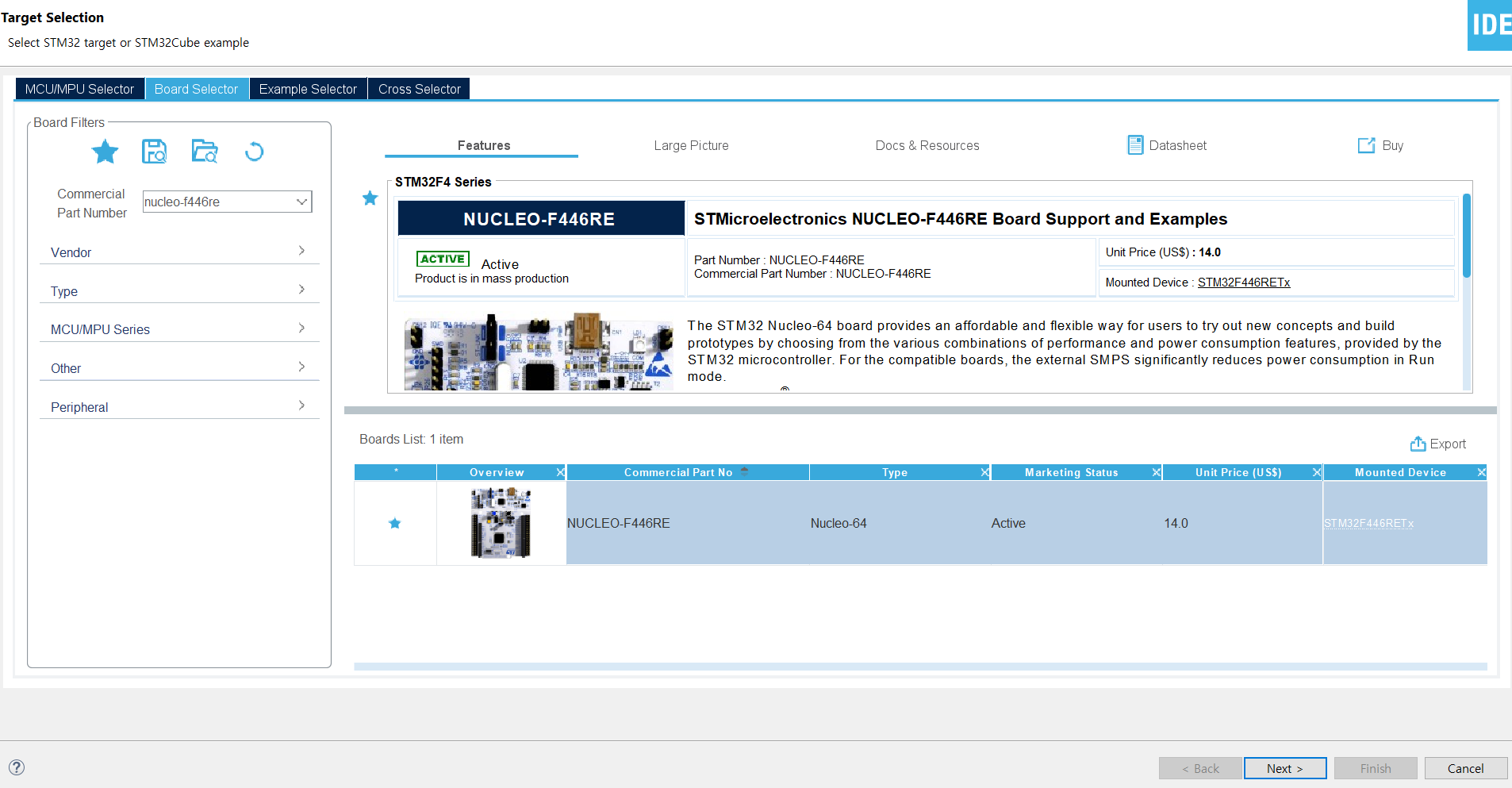
Task: Reset all board filters icon
Action: (x=254, y=151)
